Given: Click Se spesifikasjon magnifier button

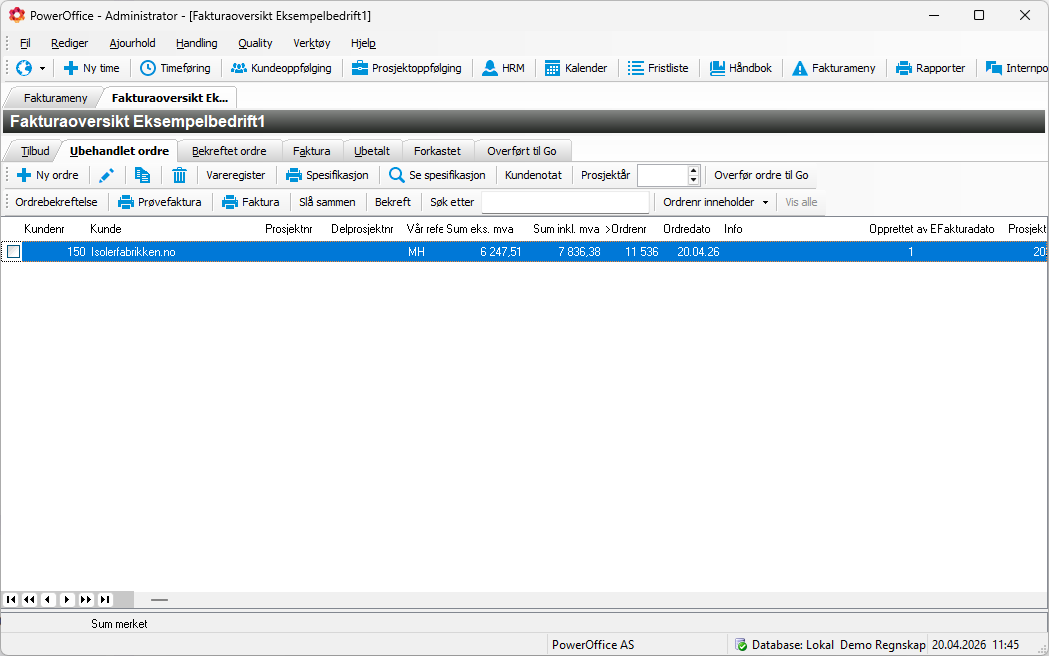Looking at the screenshot, I should (x=437, y=175).
